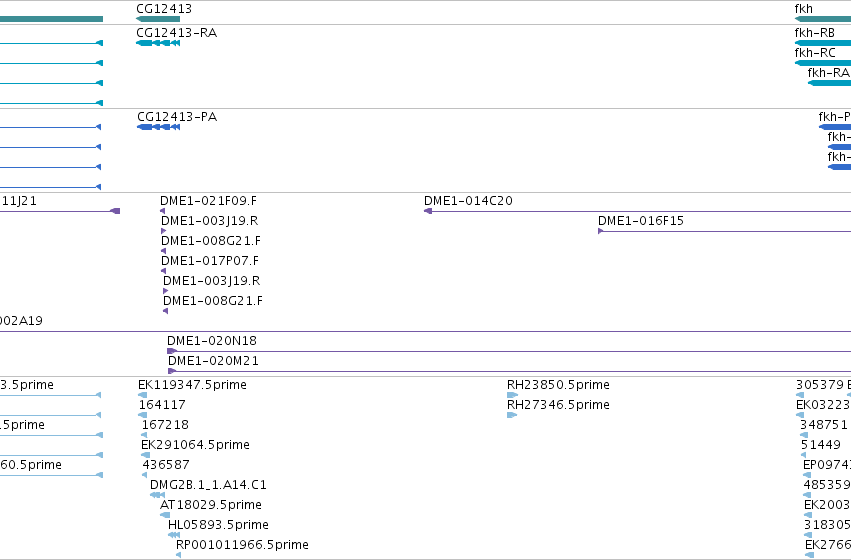This screenshot has height=560, width=851.
Task: Click the RP001011966.5prime EST label
Action: 242,545
